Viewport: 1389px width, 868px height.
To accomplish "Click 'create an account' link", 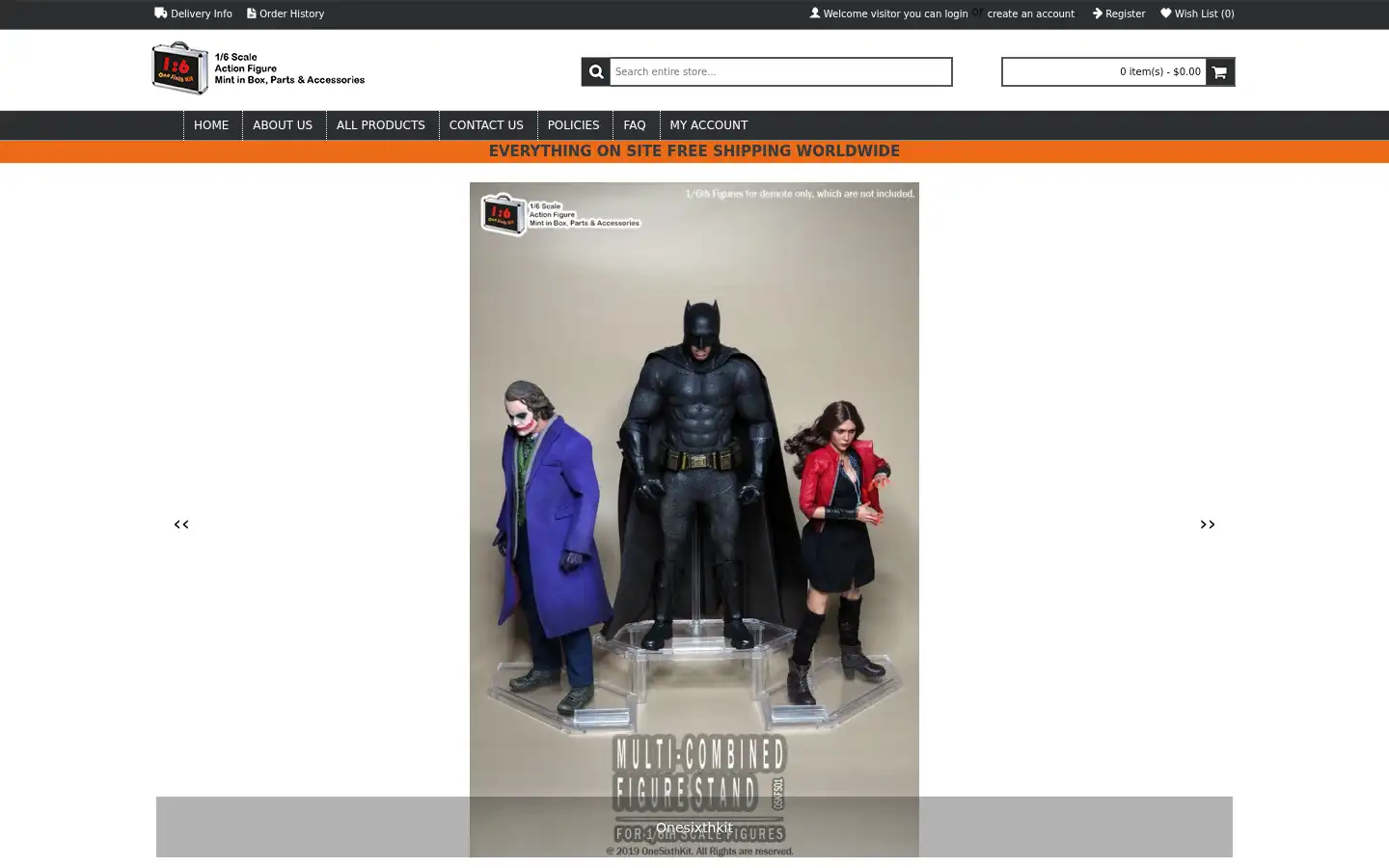I will click(1030, 14).
